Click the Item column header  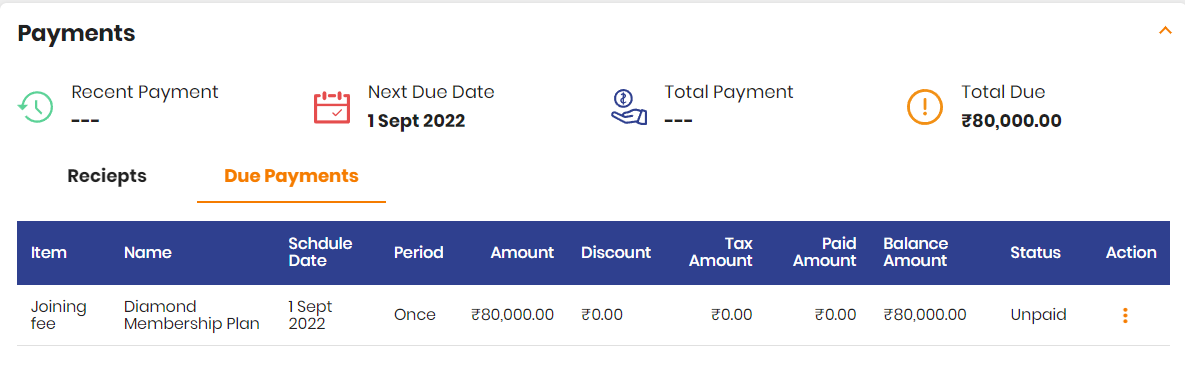tap(49, 253)
